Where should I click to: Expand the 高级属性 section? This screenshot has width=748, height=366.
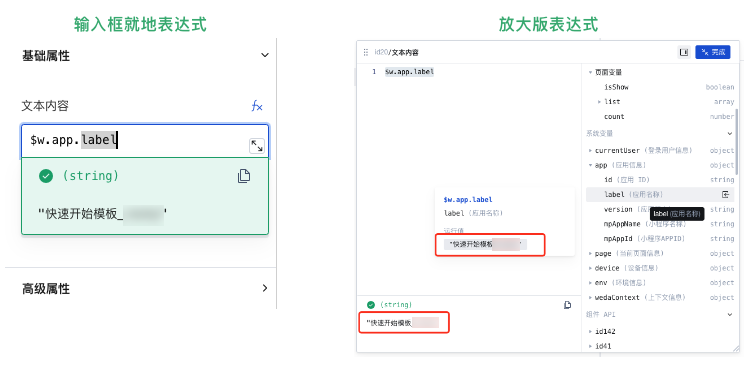click(x=265, y=288)
